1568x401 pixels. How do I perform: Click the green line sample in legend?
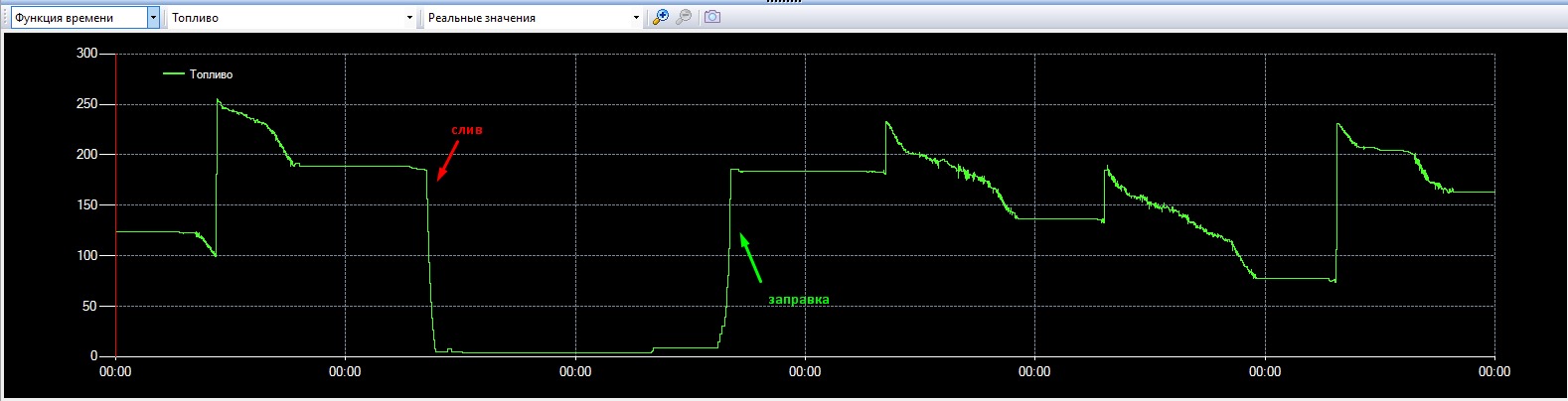(174, 74)
